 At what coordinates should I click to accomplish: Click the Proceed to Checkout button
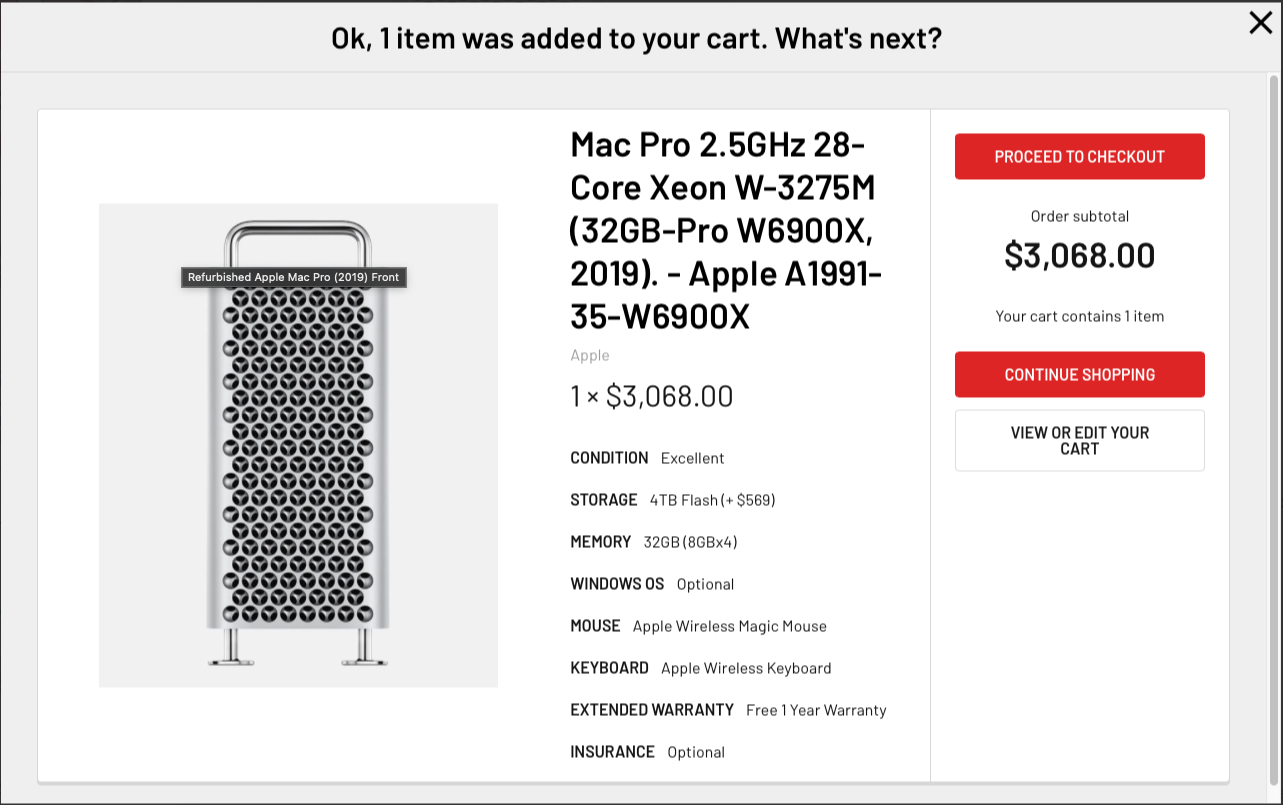click(x=1079, y=157)
